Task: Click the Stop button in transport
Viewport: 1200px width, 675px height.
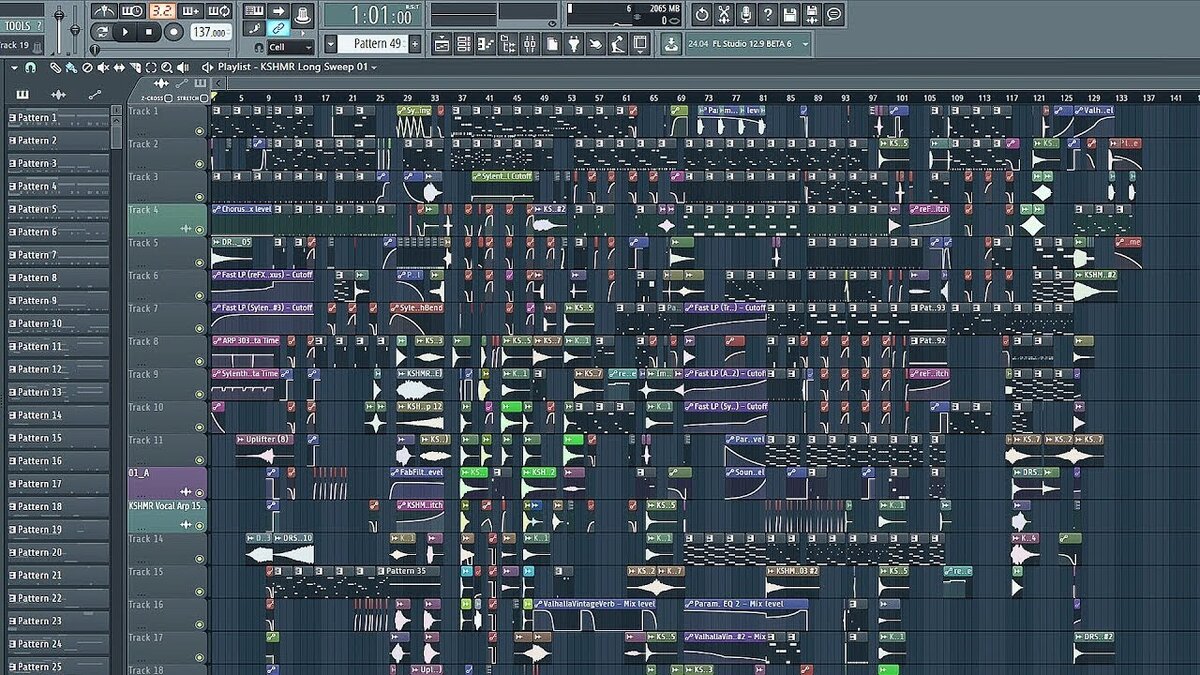Action: (x=149, y=32)
